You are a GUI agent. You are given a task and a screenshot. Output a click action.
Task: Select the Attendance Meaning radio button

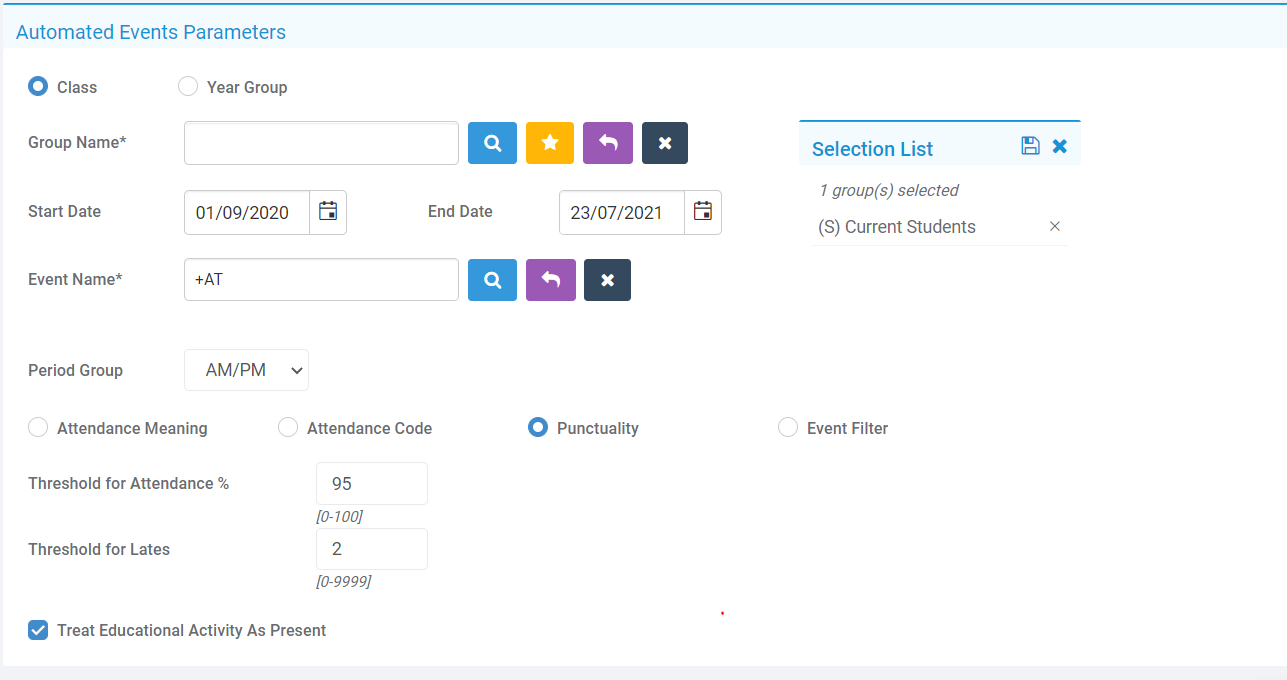[x=37, y=427]
